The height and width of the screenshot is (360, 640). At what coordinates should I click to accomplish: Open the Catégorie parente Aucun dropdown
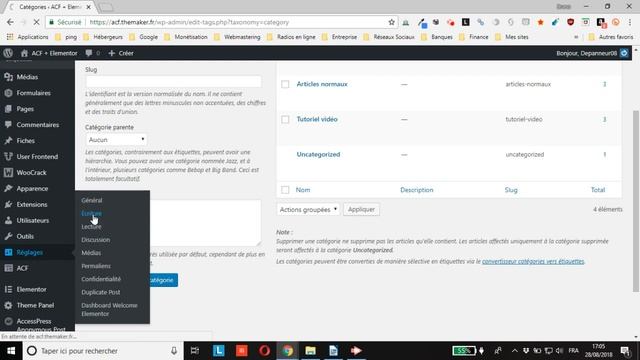116,140
